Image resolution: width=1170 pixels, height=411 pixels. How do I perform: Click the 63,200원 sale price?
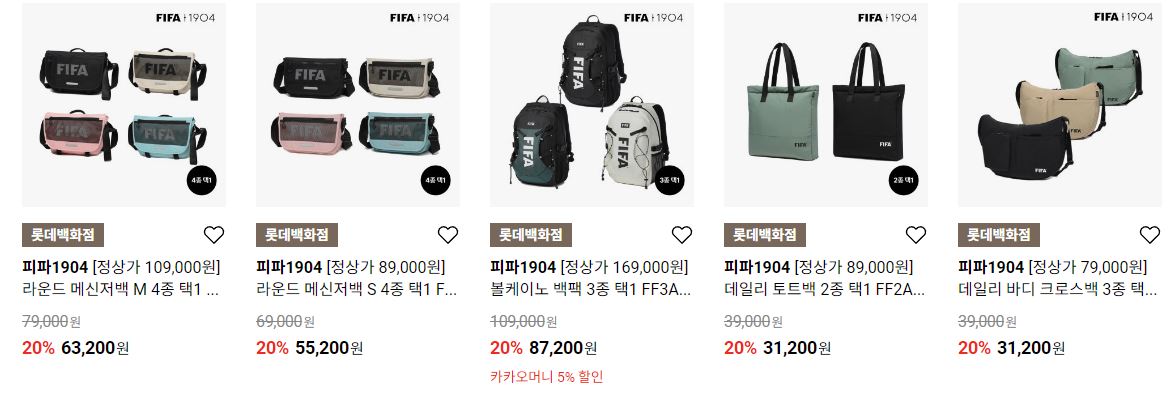tap(96, 348)
